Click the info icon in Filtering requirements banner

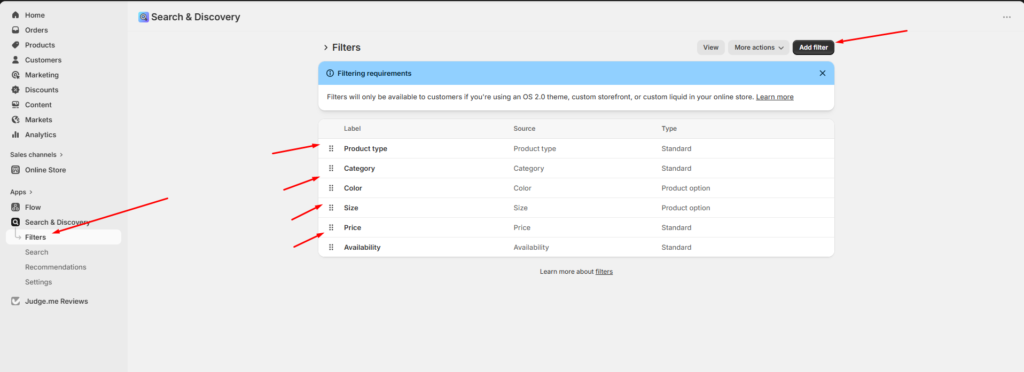[330, 73]
